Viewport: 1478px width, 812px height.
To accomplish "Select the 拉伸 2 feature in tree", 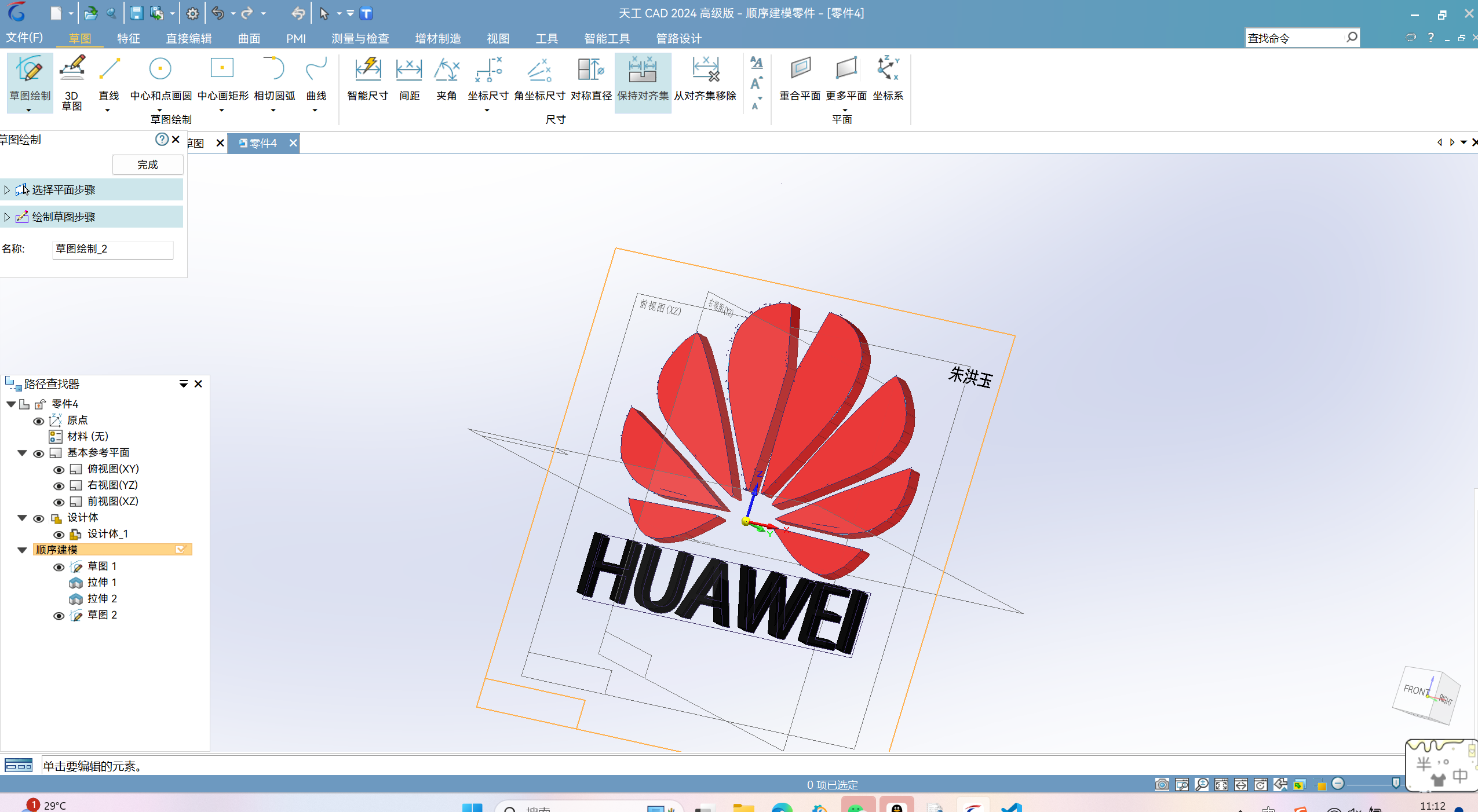I will [102, 598].
